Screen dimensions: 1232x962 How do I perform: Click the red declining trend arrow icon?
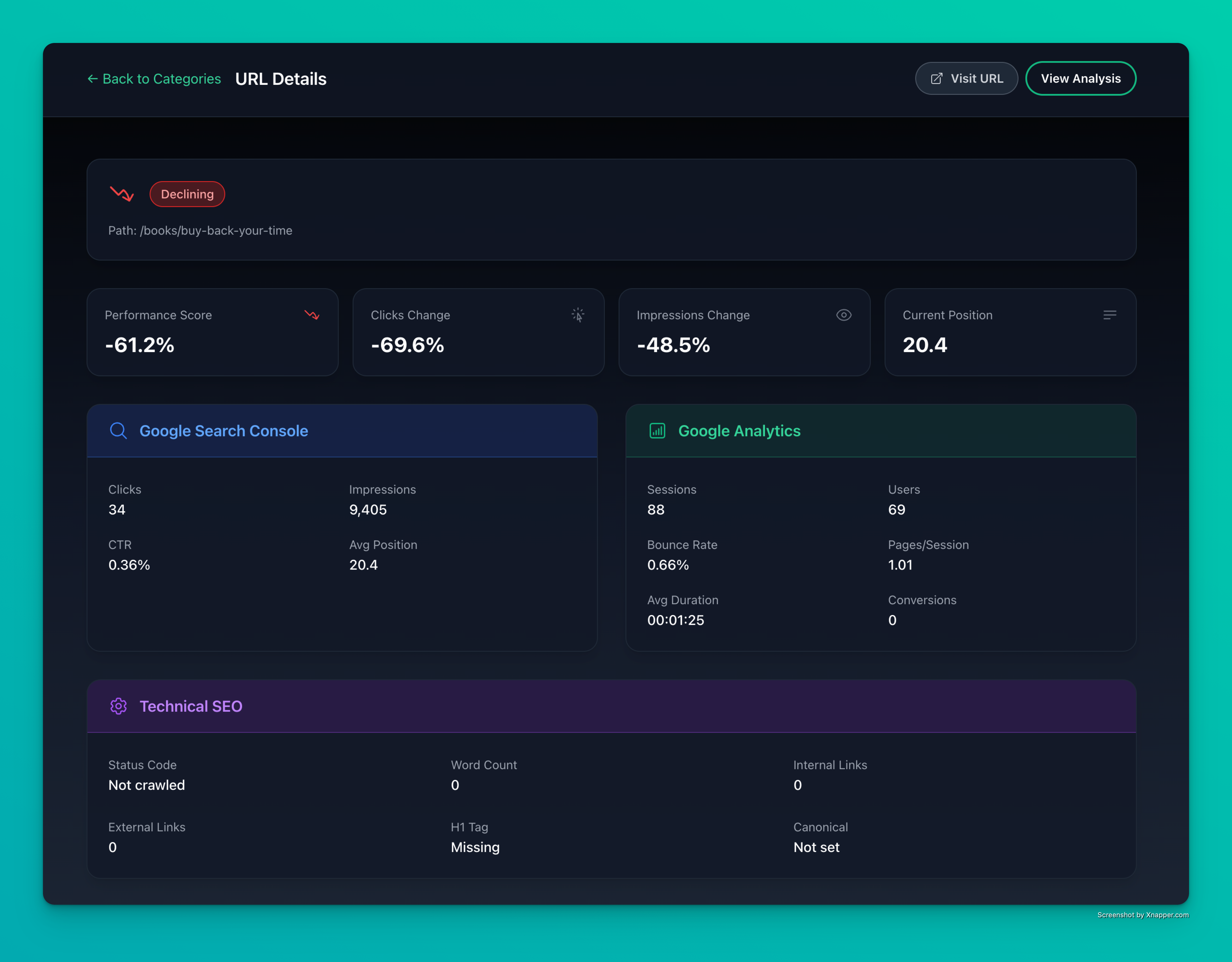pyautogui.click(x=121, y=194)
